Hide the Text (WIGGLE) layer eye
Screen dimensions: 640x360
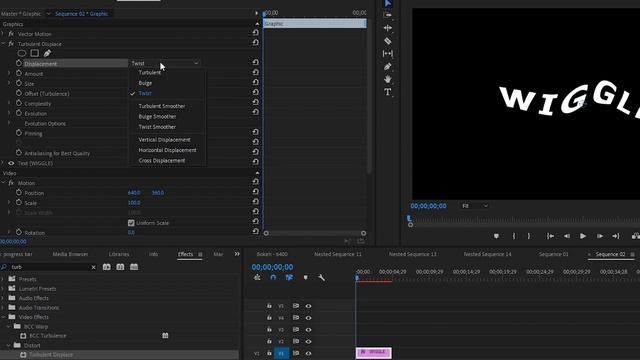click(11, 163)
